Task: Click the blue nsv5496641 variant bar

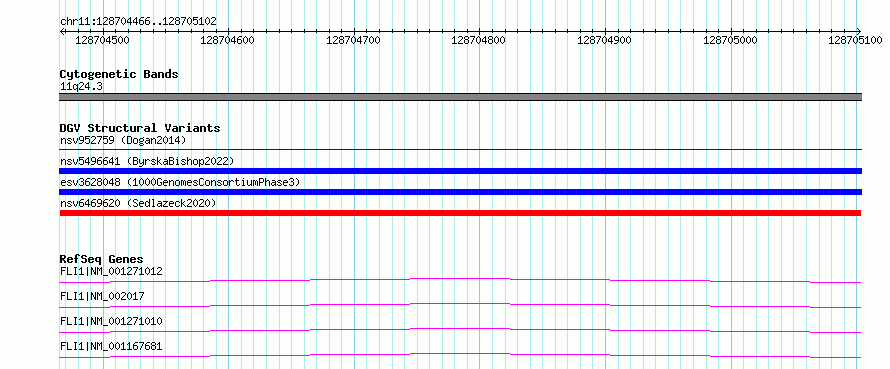Action: point(460,171)
